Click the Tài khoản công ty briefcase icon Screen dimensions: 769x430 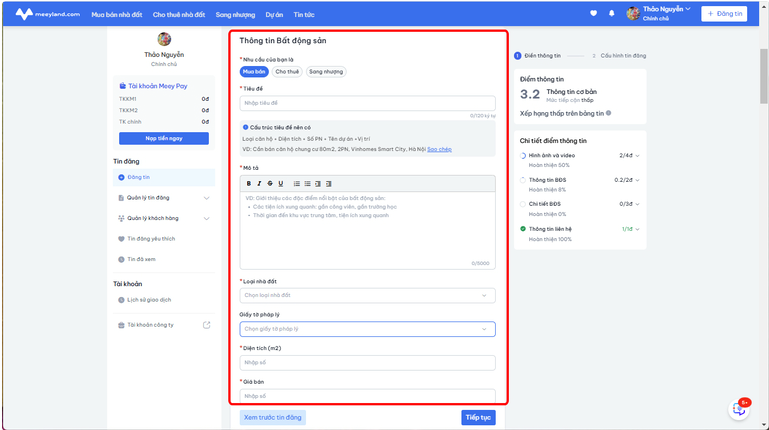(121, 325)
